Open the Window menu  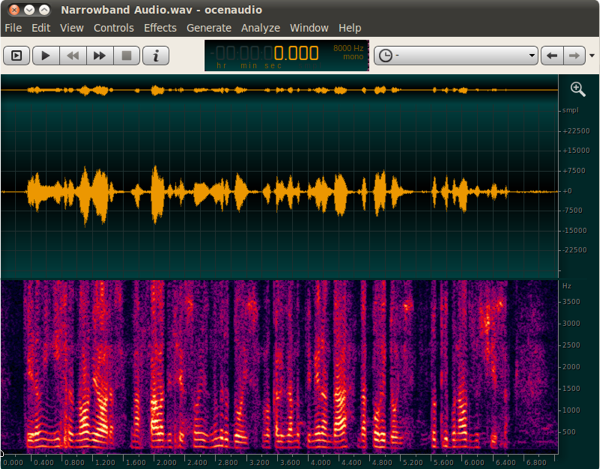point(309,28)
